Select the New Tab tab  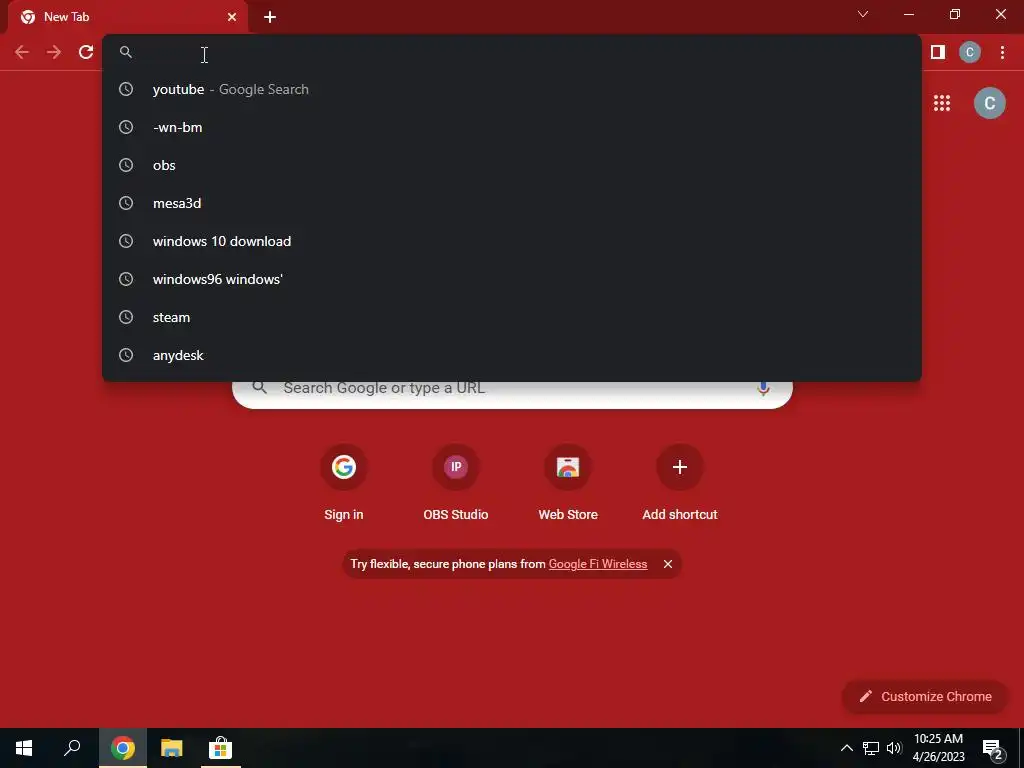[x=127, y=17]
